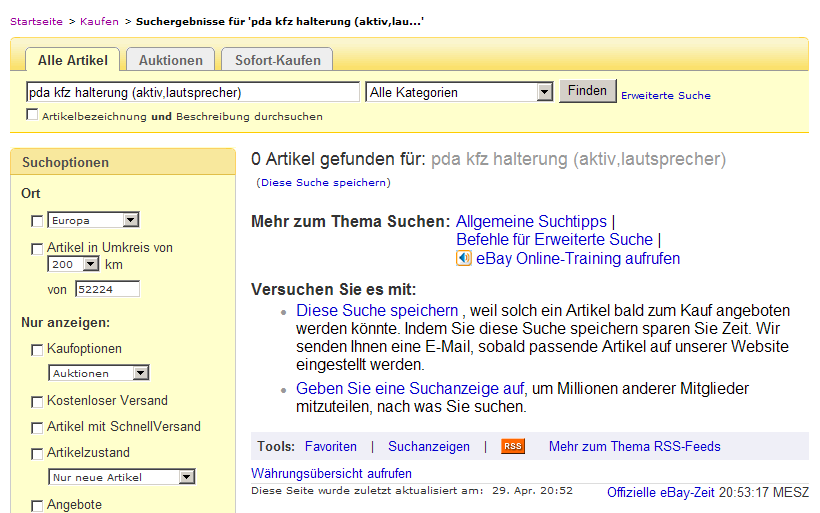Go to Startseite breadcrumb link
This screenshot has width=820, height=513.
[x=36, y=21]
